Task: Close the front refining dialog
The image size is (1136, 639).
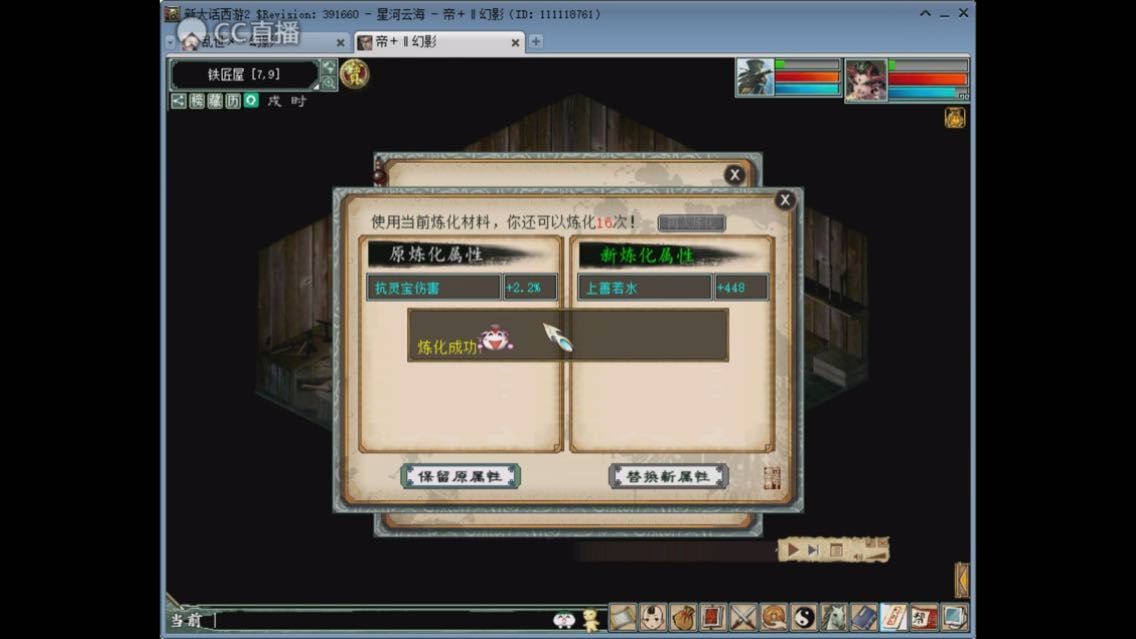Action: tap(785, 200)
